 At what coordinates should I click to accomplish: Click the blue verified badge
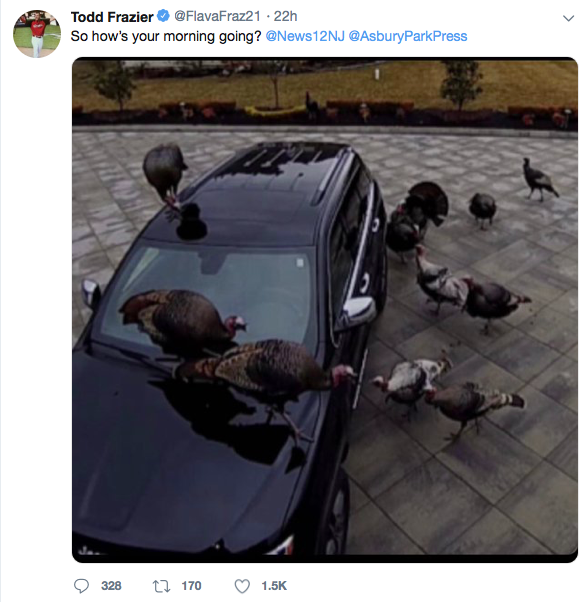coord(163,16)
